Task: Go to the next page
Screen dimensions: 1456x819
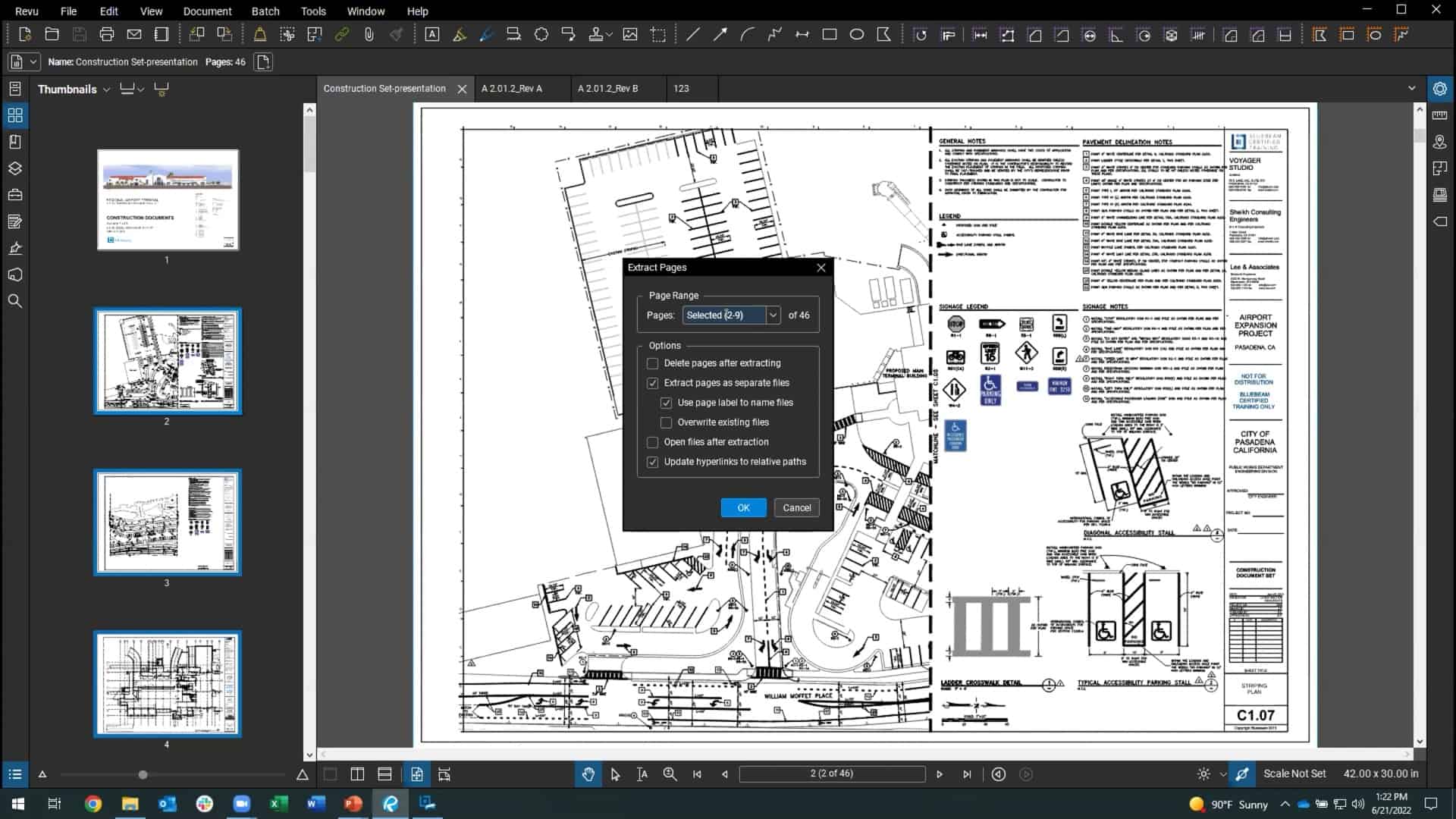Action: click(x=940, y=774)
